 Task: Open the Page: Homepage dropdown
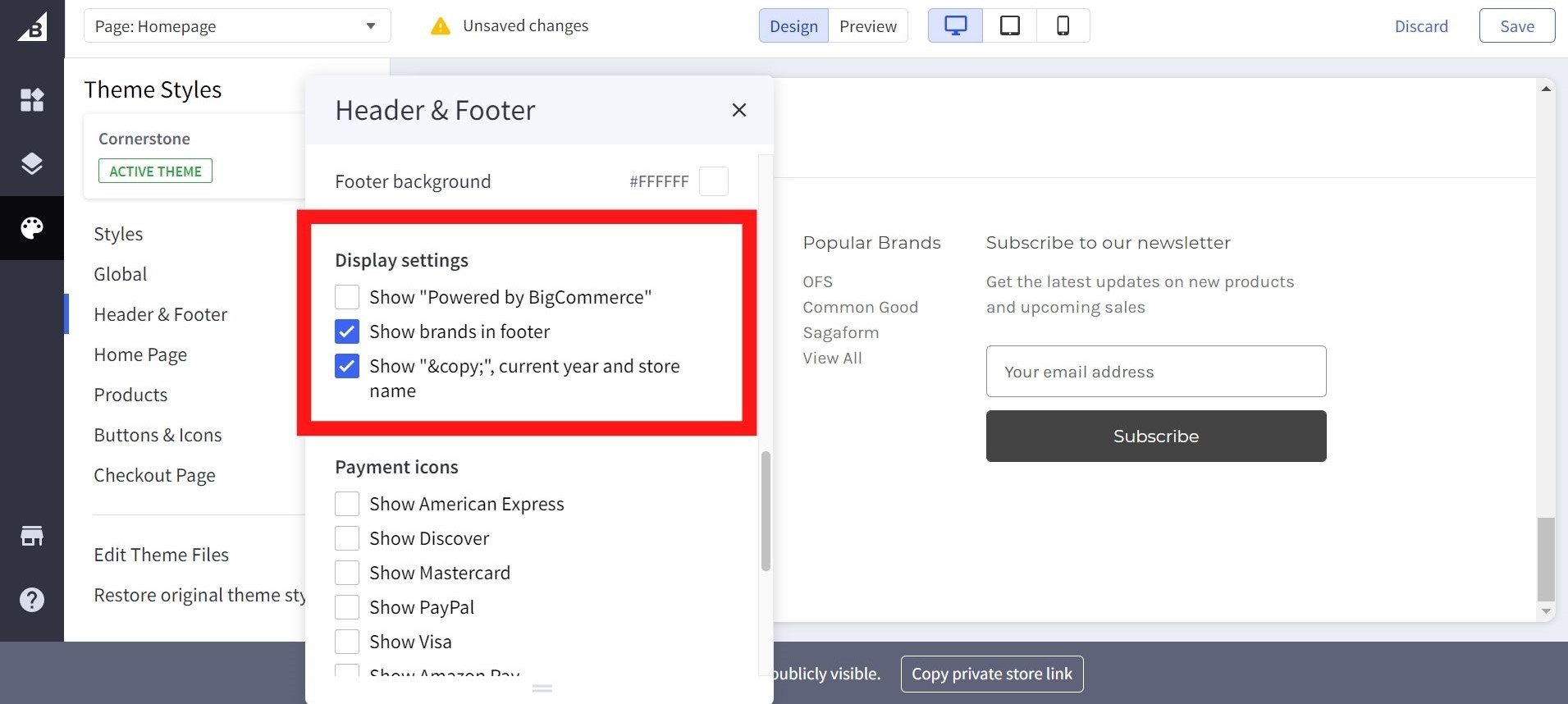236,26
